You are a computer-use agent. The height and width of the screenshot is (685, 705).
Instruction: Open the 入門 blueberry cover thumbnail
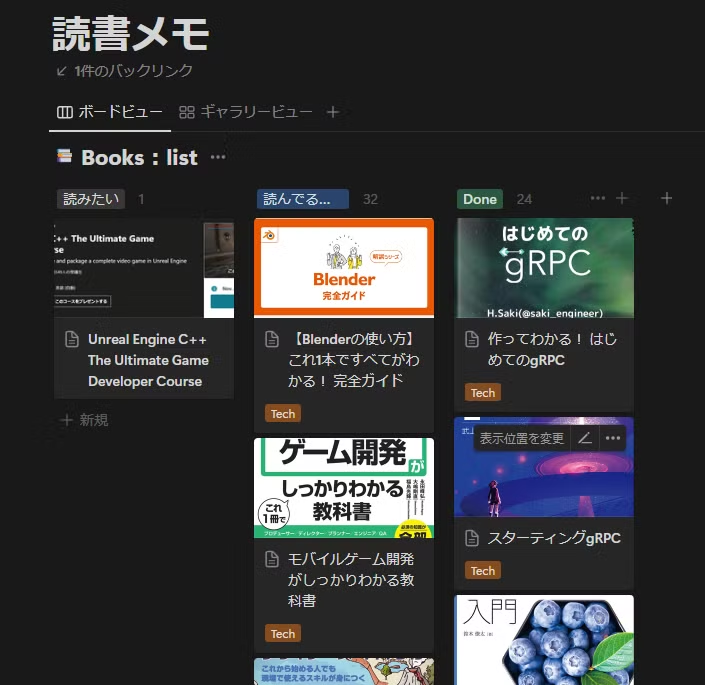coord(544,640)
